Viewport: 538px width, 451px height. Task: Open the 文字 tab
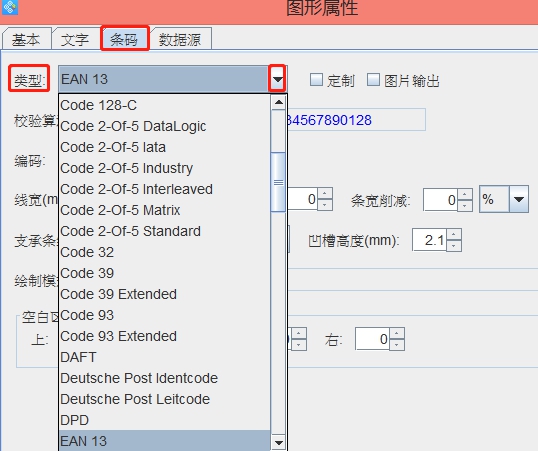75,39
